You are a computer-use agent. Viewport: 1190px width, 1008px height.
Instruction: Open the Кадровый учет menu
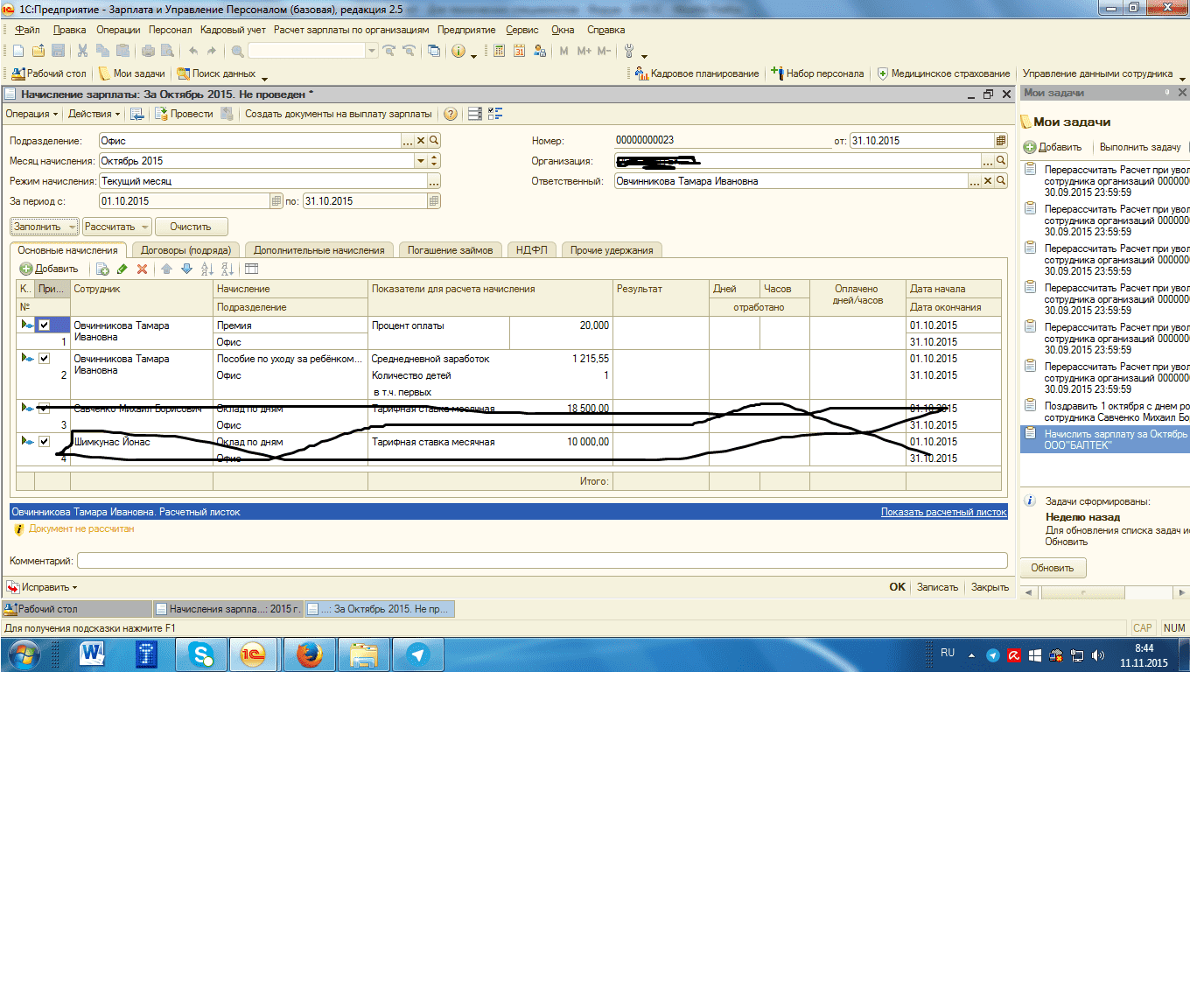tap(233, 30)
